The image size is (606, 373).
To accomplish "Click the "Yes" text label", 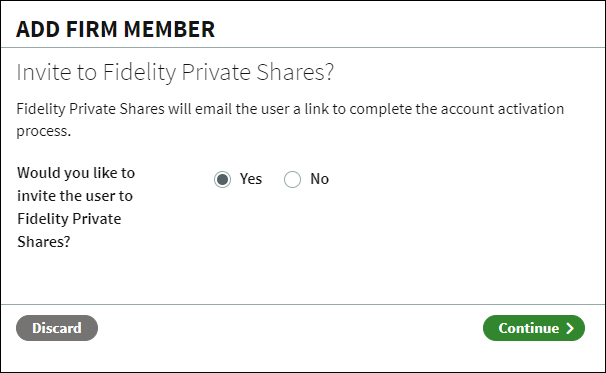I will point(251,179).
